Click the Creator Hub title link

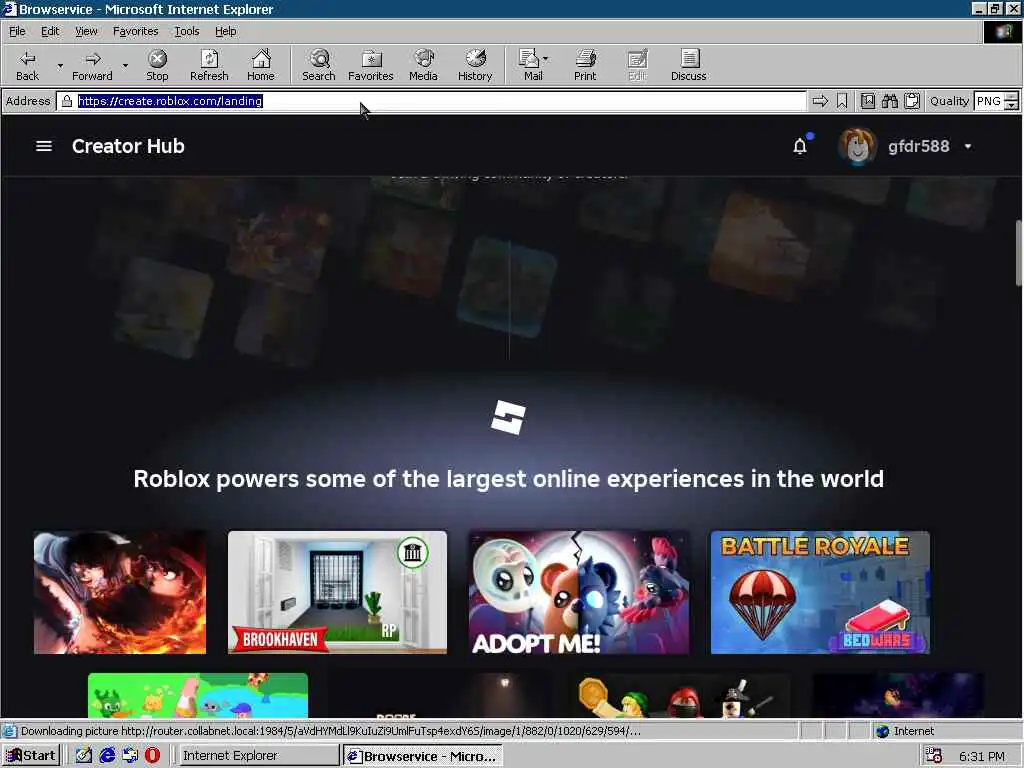coord(128,146)
